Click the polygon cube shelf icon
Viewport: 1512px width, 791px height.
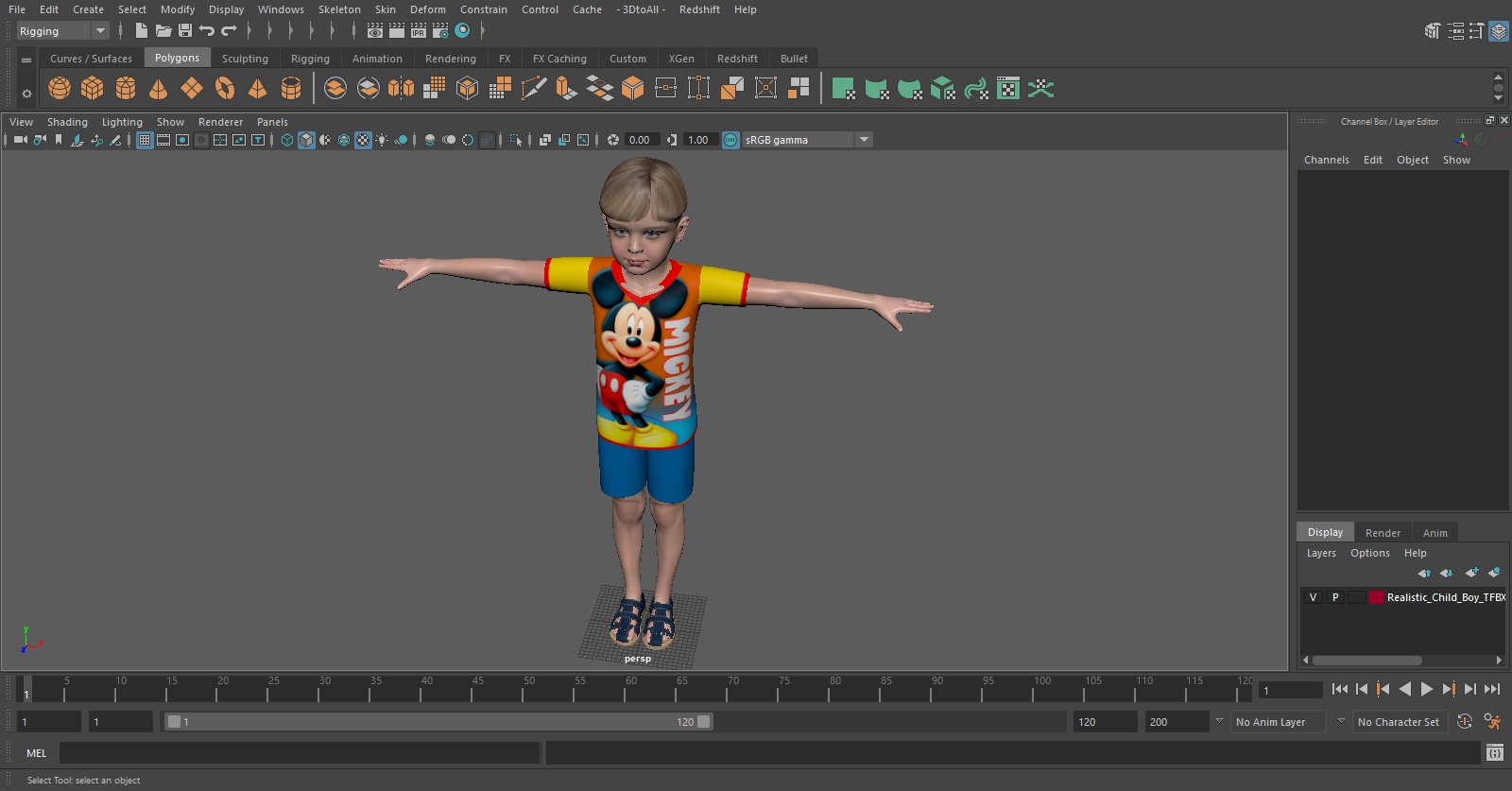tap(93, 89)
